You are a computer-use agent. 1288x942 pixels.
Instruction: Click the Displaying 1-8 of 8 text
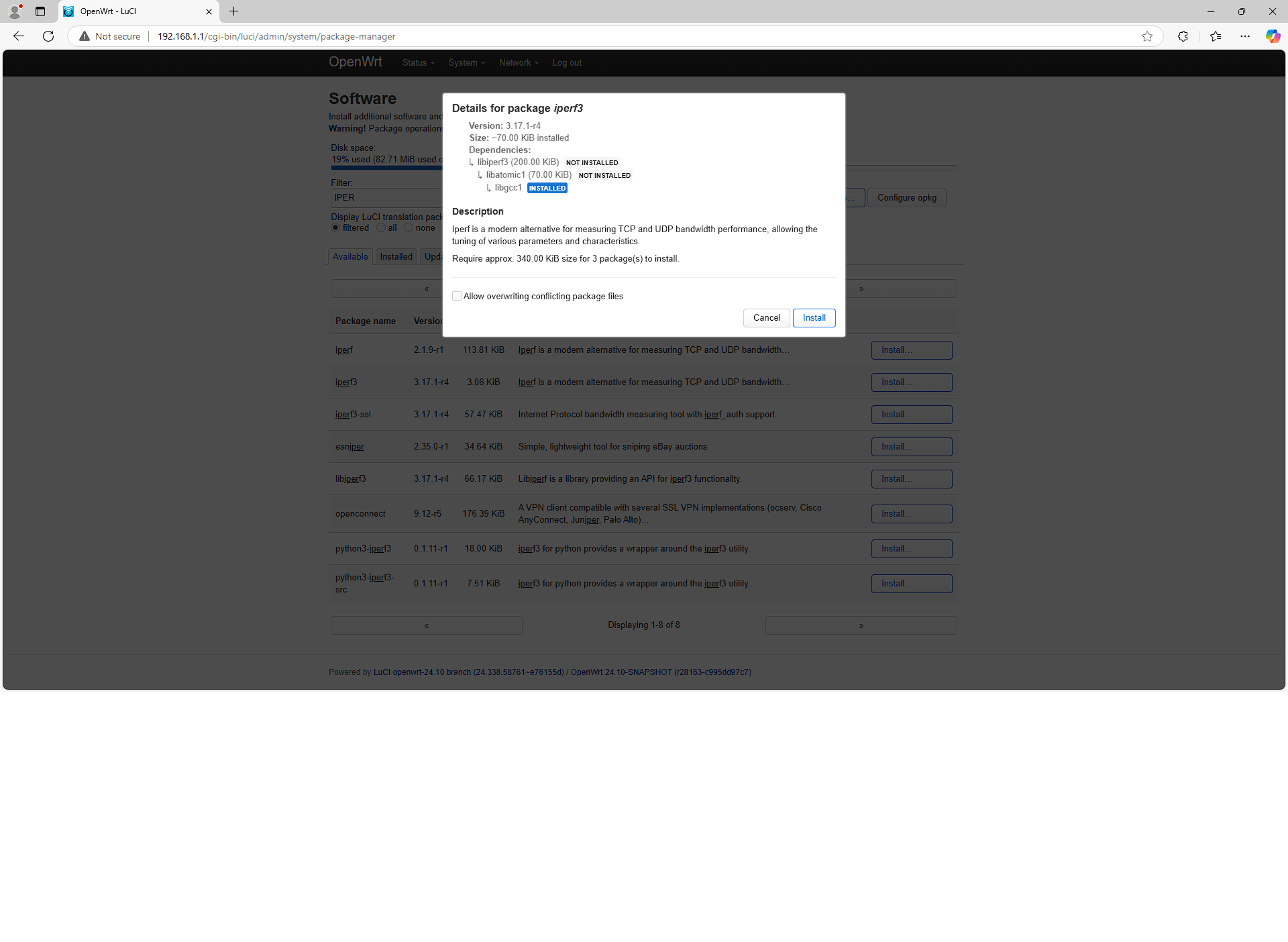point(644,625)
